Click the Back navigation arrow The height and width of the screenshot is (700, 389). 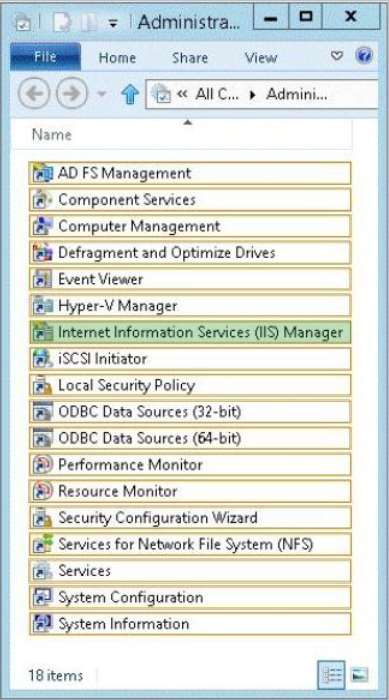pyautogui.click(x=33, y=94)
